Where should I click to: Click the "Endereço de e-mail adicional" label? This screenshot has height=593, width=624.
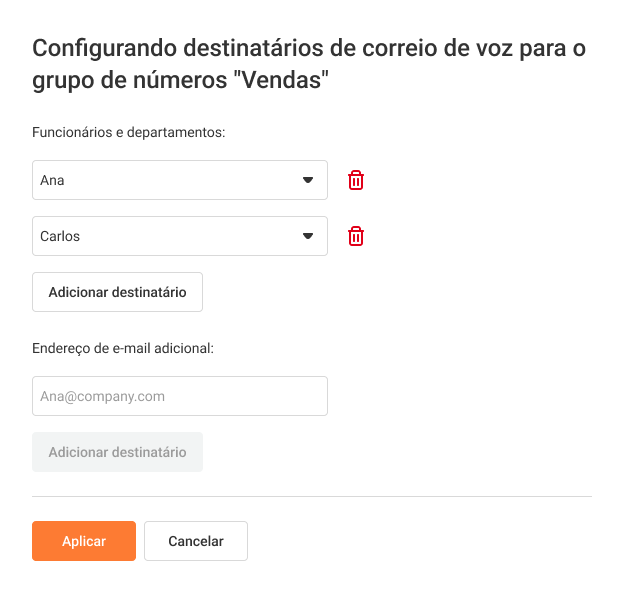124,348
